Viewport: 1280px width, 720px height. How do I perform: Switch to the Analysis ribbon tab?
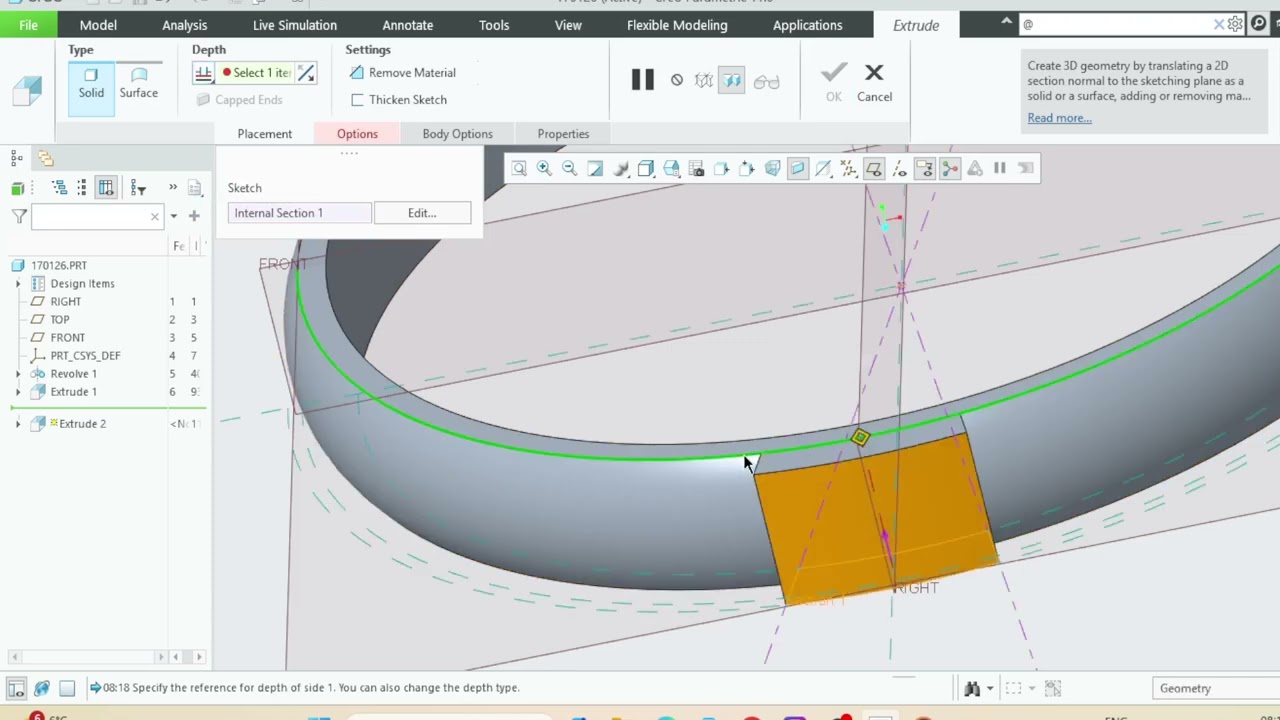click(185, 25)
